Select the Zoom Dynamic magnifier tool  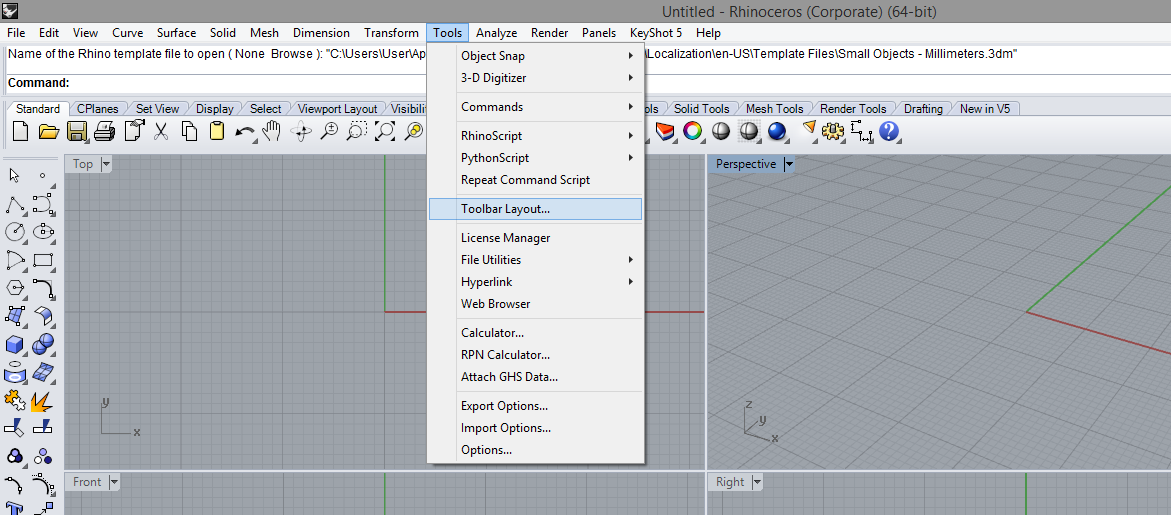point(329,131)
